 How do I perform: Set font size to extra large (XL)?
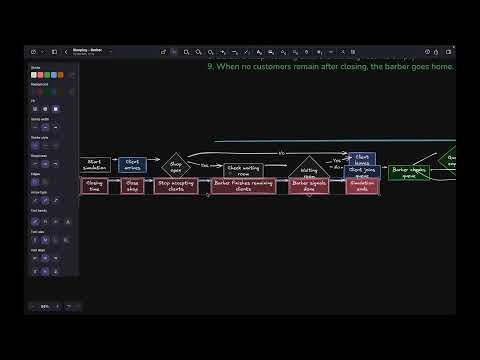click(x=67, y=240)
